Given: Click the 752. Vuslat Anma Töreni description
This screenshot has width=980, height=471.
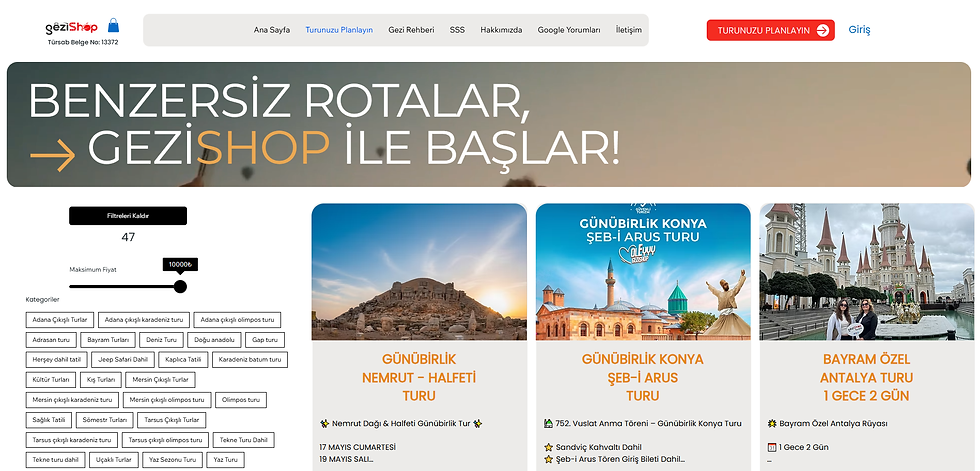Looking at the screenshot, I should 643,424.
